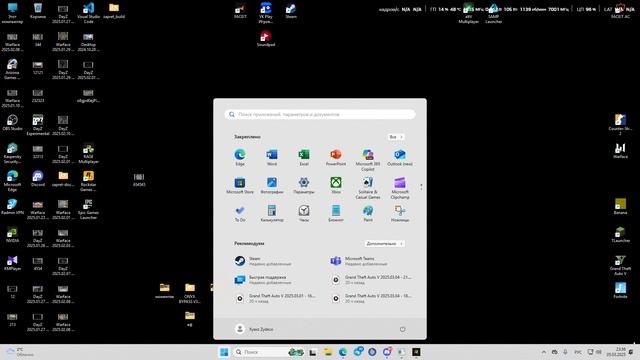Select Grand Theft Auto V desktop shortcut
The width and height of the screenshot is (640, 360).
pos(620,265)
